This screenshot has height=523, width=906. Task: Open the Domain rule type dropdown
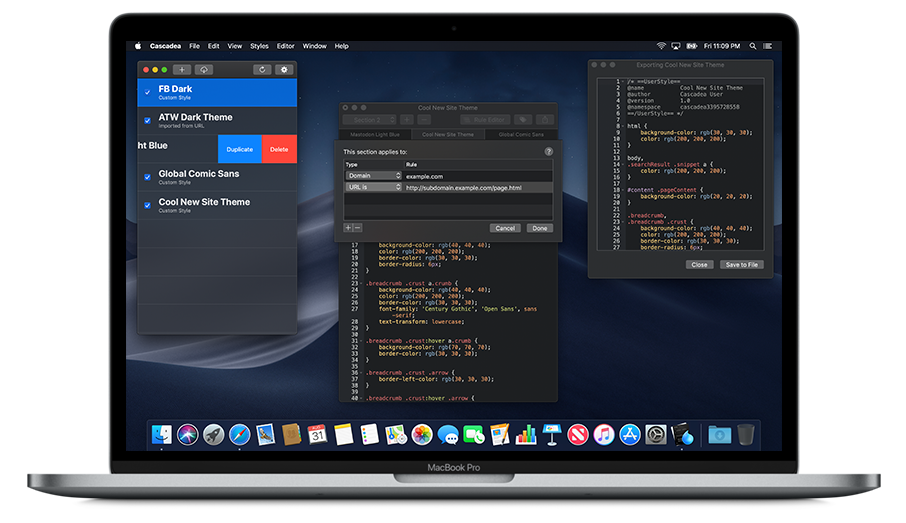[373, 176]
